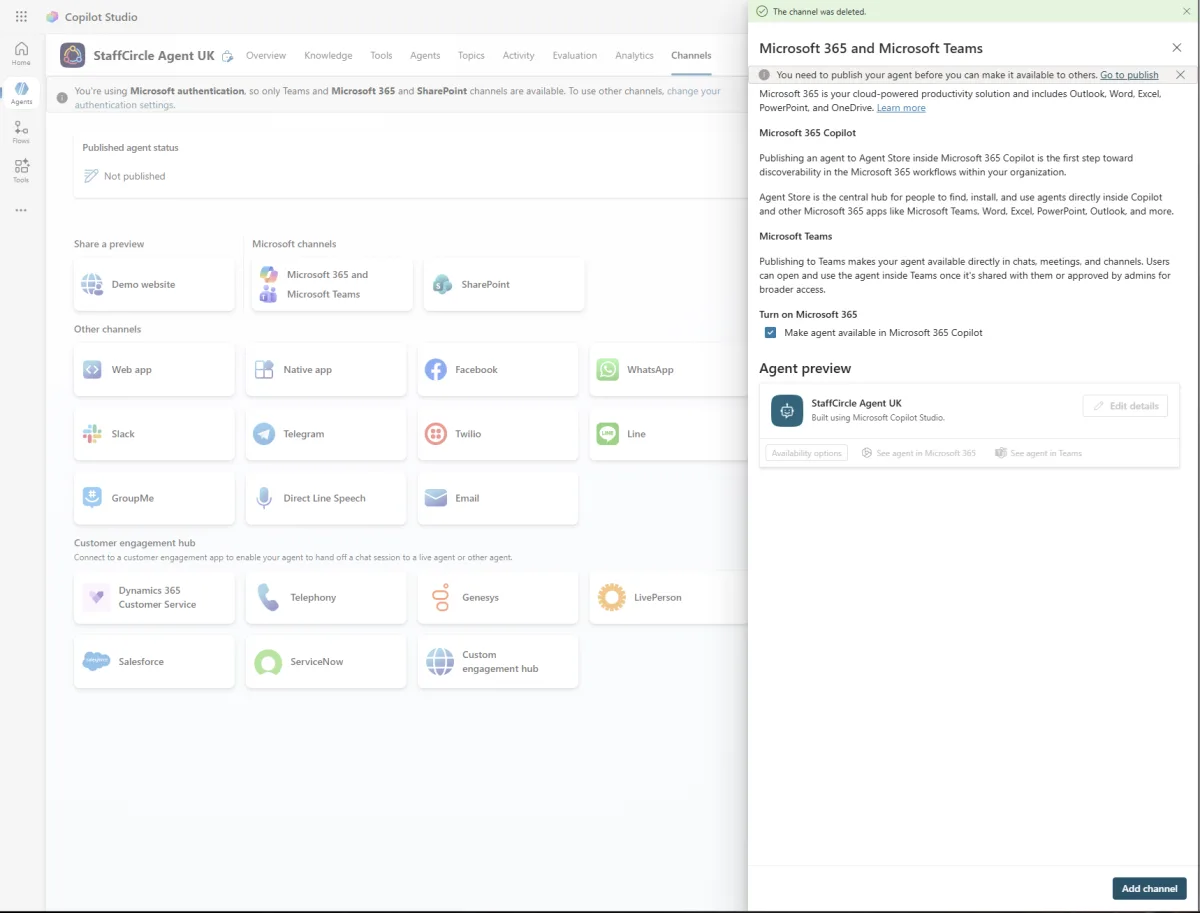The height and width of the screenshot is (913, 1200).
Task: Go to Home in the sidebar
Action: pyautogui.click(x=21, y=53)
